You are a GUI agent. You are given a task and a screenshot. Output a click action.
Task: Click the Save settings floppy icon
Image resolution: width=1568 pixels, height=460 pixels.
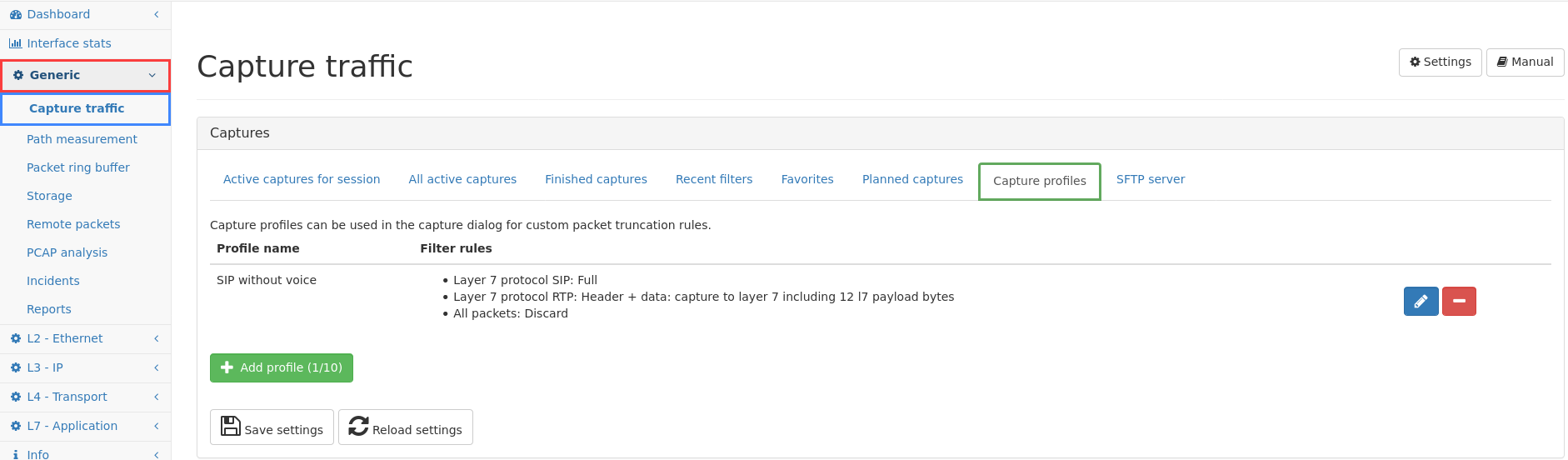point(231,427)
